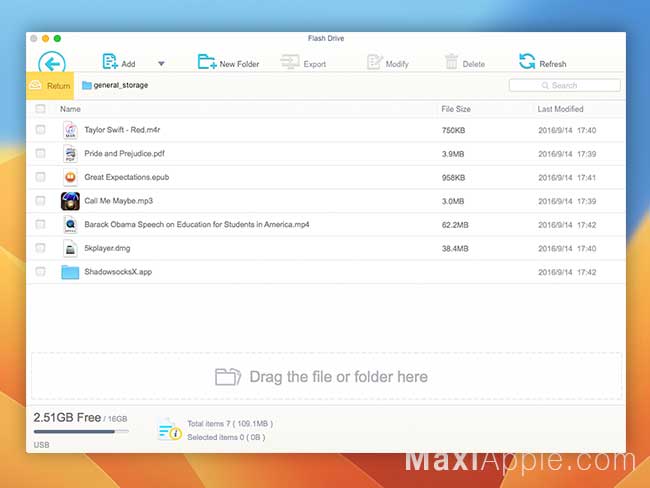
Task: Click the 750KB file size
Action: [x=453, y=130]
